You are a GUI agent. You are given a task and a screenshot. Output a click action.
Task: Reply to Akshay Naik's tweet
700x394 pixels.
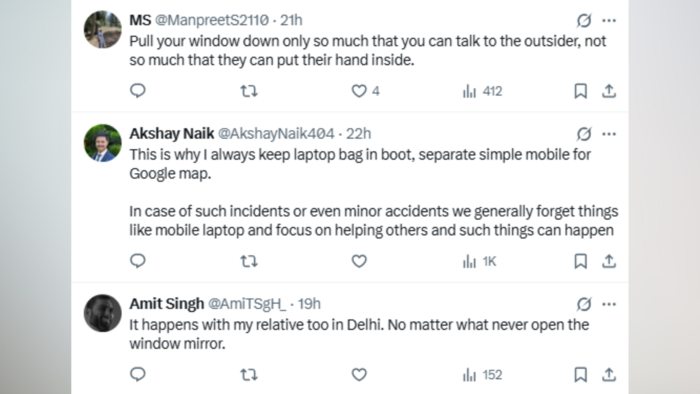click(138, 261)
